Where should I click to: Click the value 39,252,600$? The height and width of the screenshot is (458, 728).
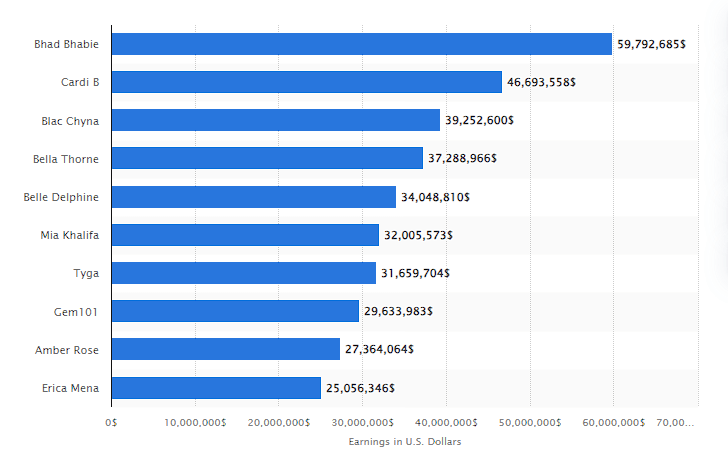[480, 121]
